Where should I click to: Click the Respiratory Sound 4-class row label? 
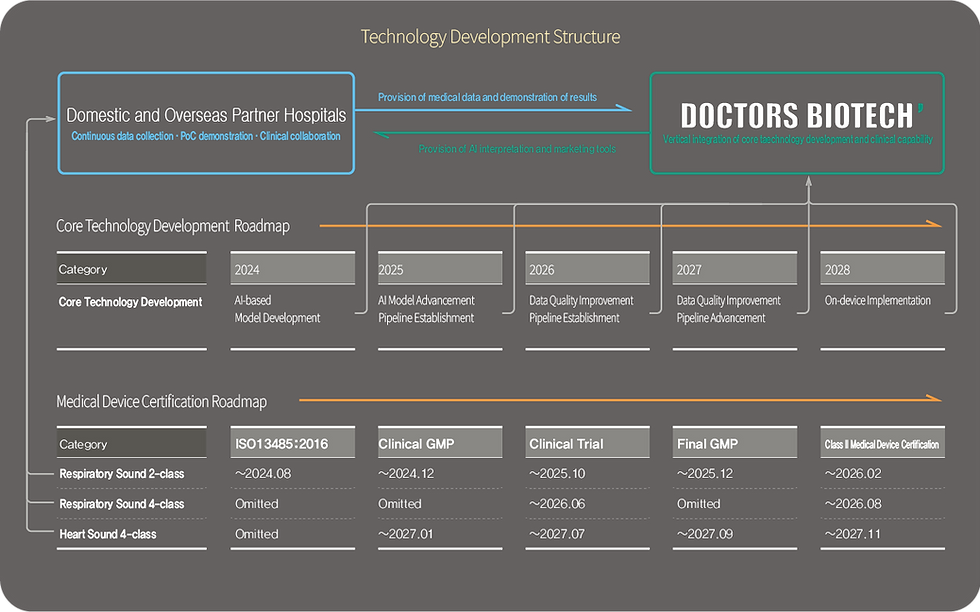122,504
